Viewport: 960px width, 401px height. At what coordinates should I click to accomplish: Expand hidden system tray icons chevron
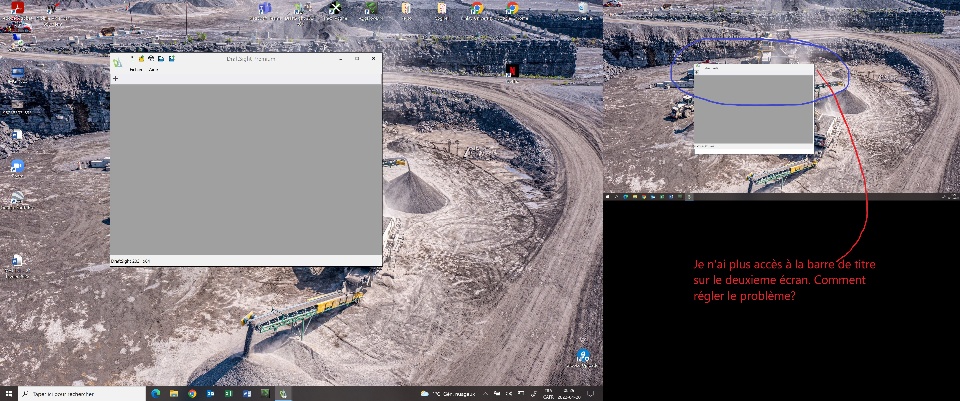pyautogui.click(x=486, y=394)
